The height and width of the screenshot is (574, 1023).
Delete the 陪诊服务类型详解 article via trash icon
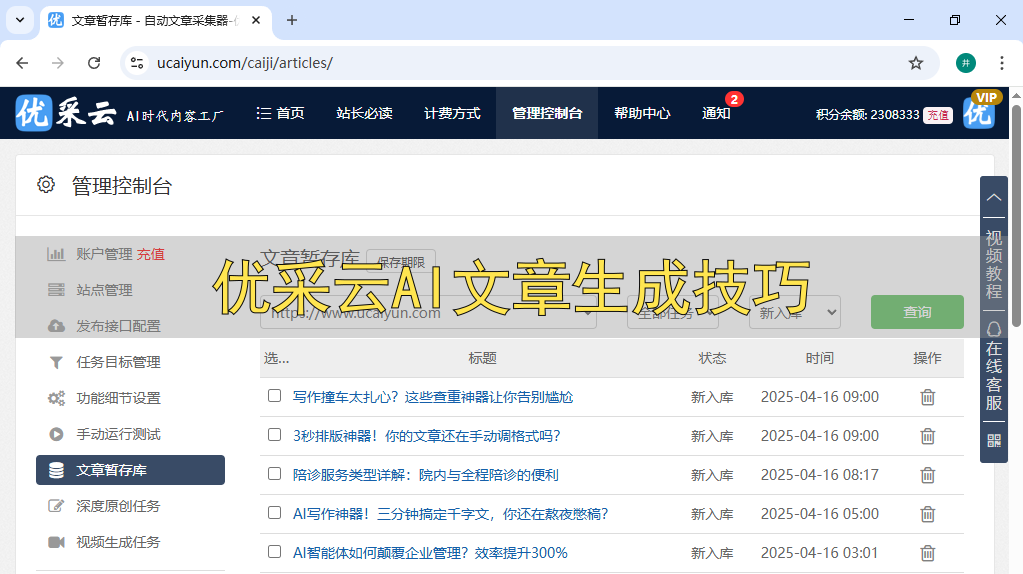point(928,476)
